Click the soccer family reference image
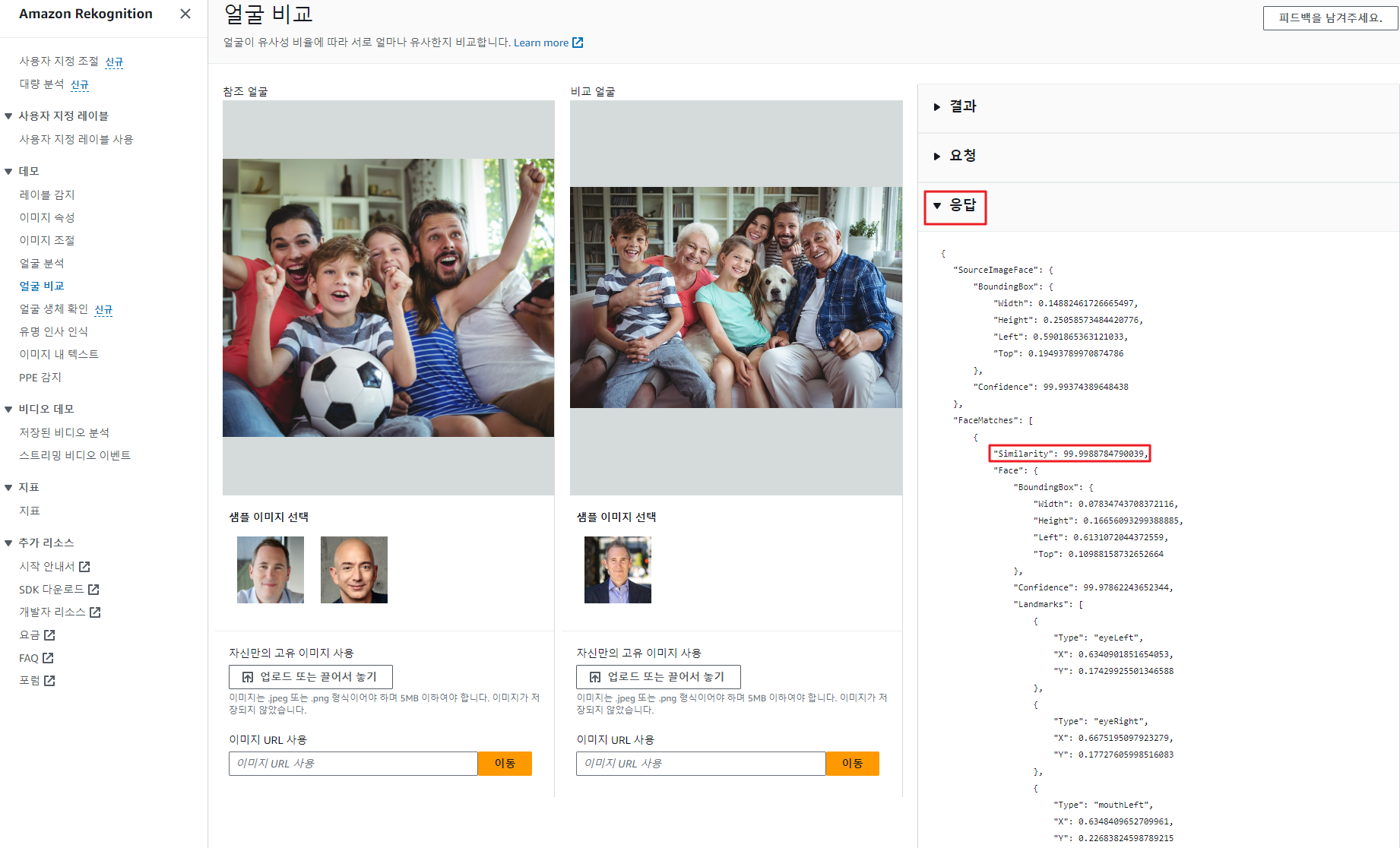1400x848 pixels. point(388,298)
